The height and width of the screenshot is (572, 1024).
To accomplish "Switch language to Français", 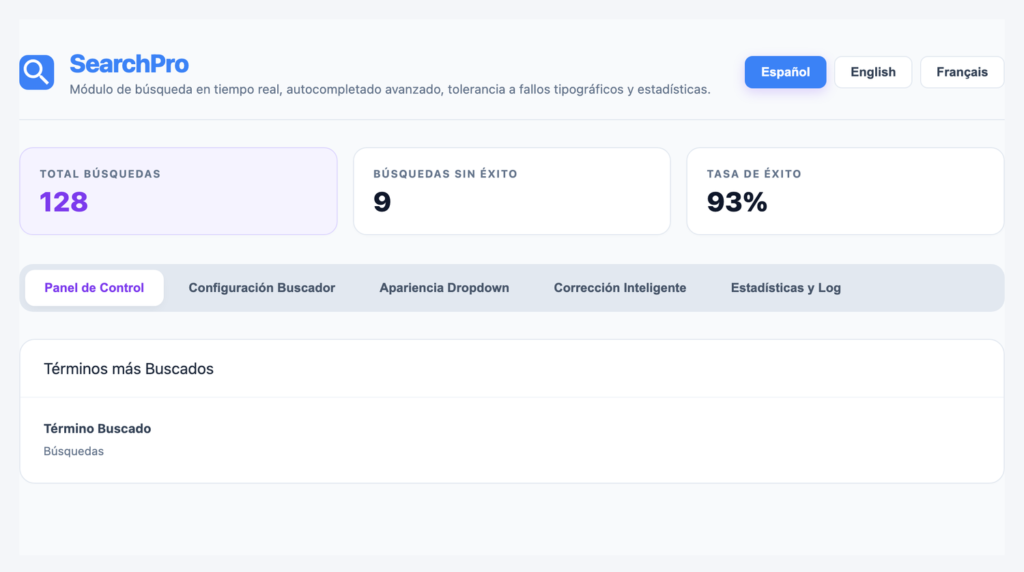I will (961, 72).
